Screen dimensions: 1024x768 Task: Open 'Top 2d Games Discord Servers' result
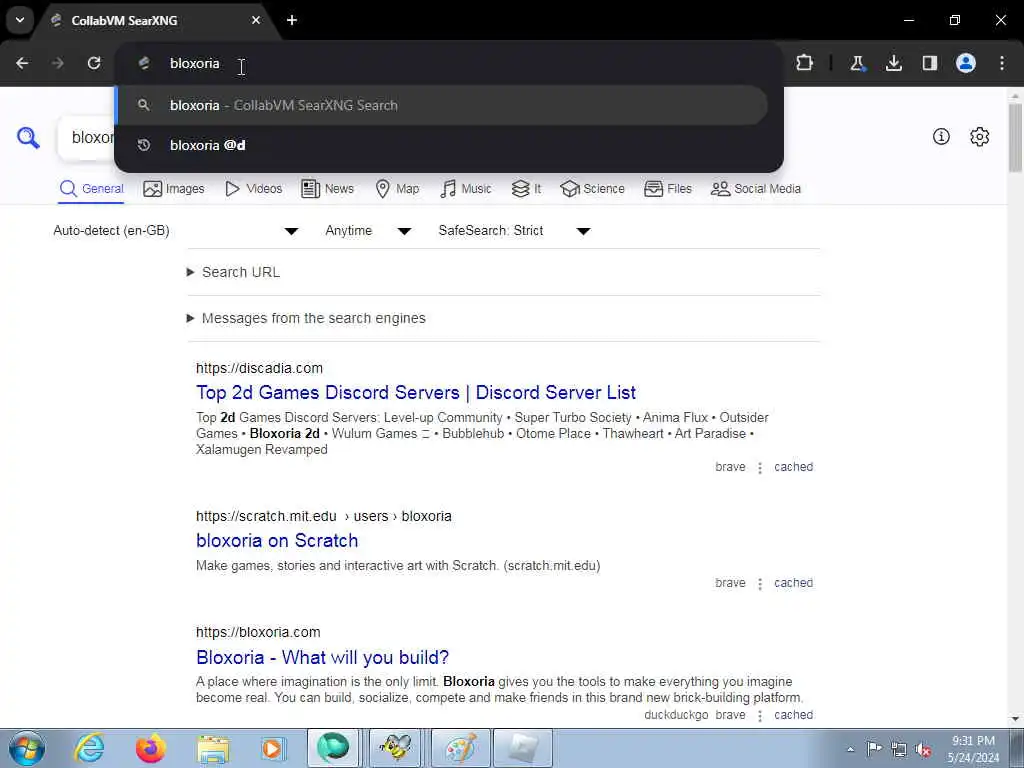[x=416, y=392]
